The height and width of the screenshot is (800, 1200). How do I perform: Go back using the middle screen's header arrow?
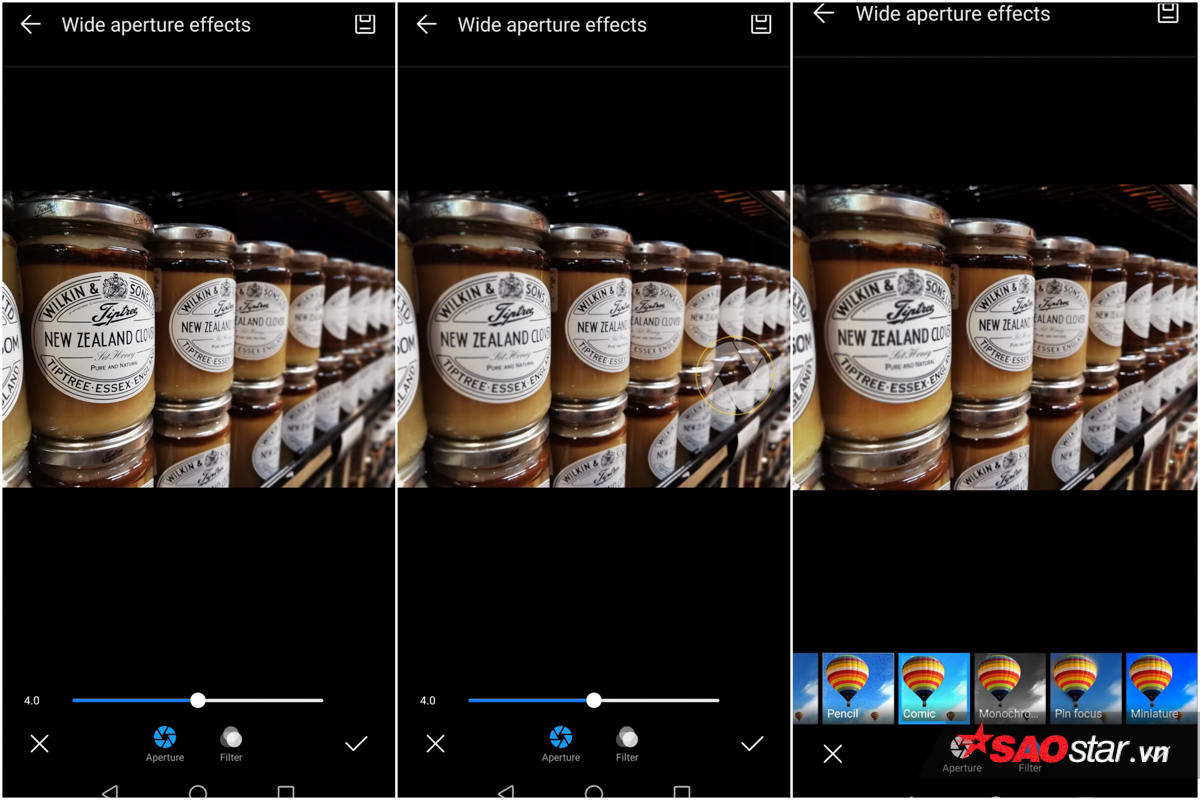(427, 25)
